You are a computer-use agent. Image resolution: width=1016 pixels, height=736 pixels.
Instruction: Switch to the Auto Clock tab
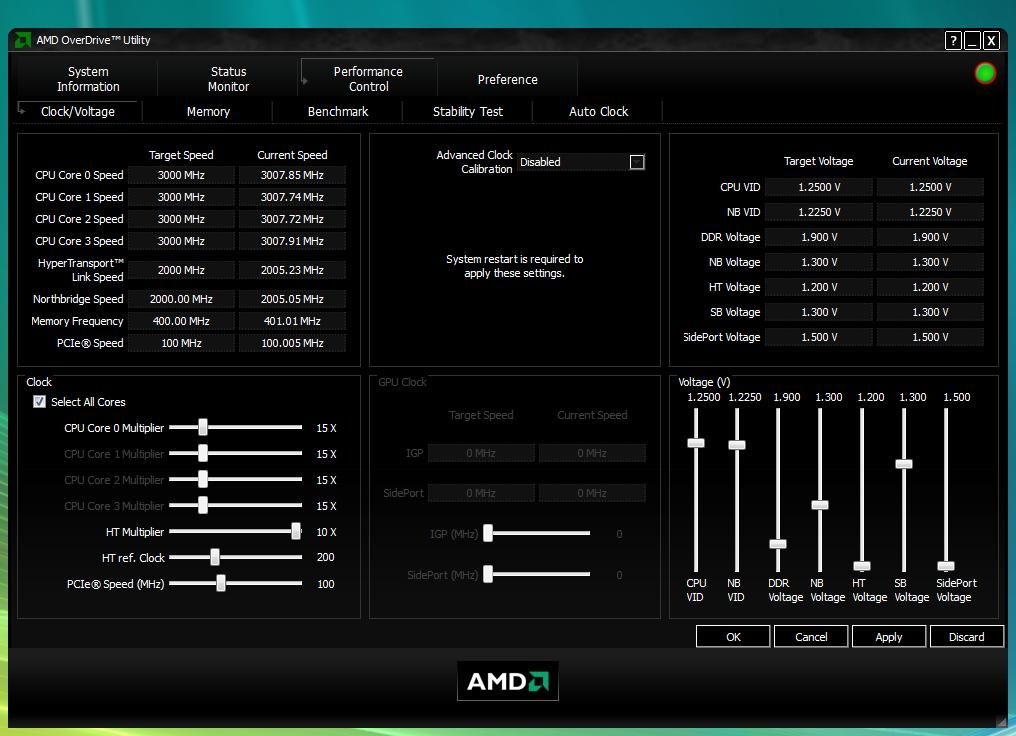[x=597, y=111]
